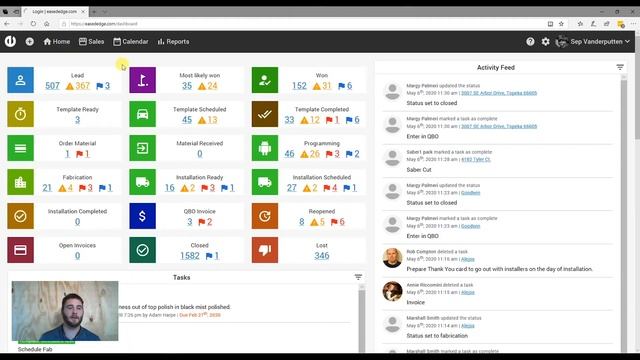Open the help question mark icon
This screenshot has width=640, height=360.
[530, 41]
